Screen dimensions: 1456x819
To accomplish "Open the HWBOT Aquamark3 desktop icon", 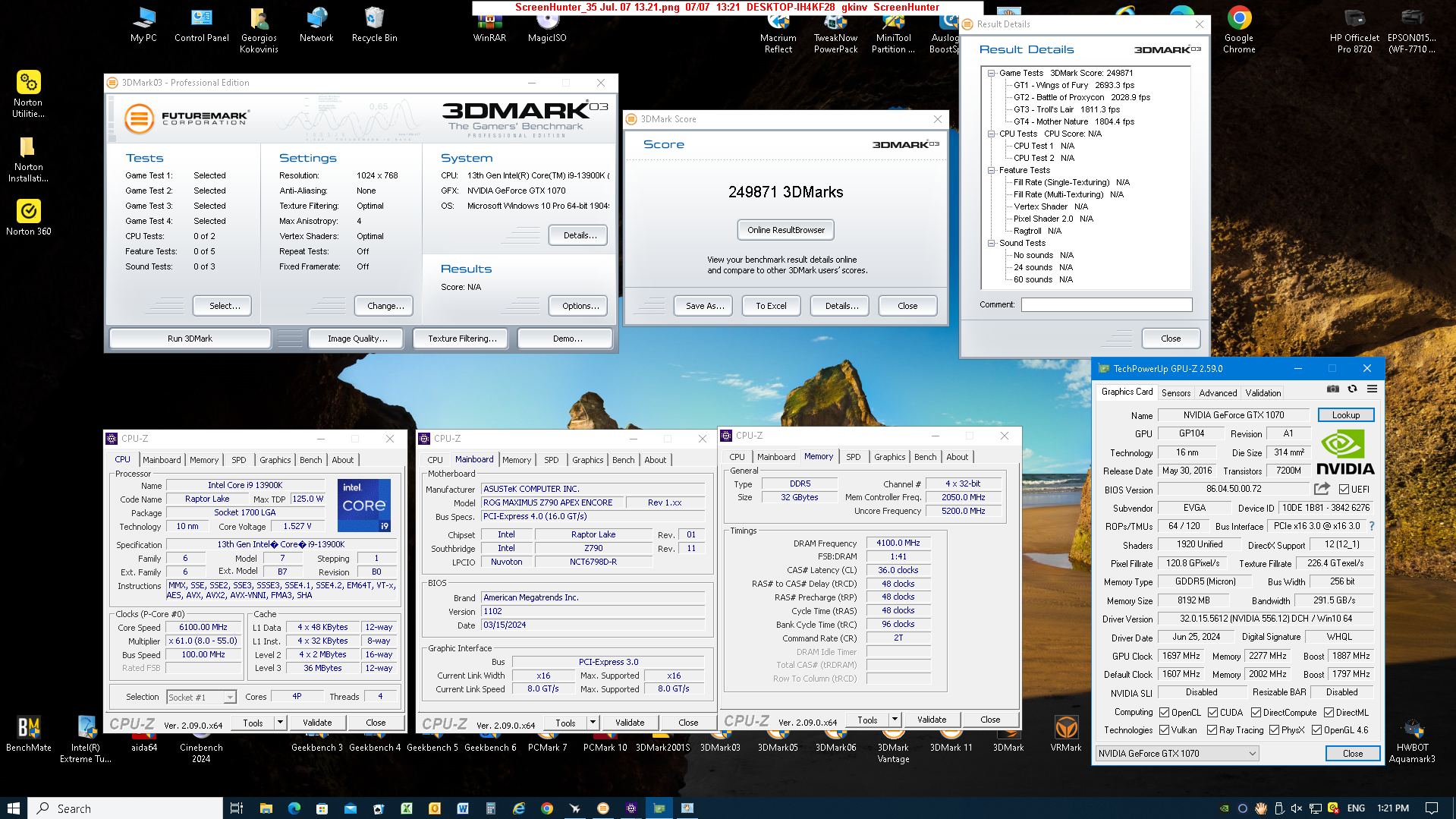I will click(x=1412, y=739).
